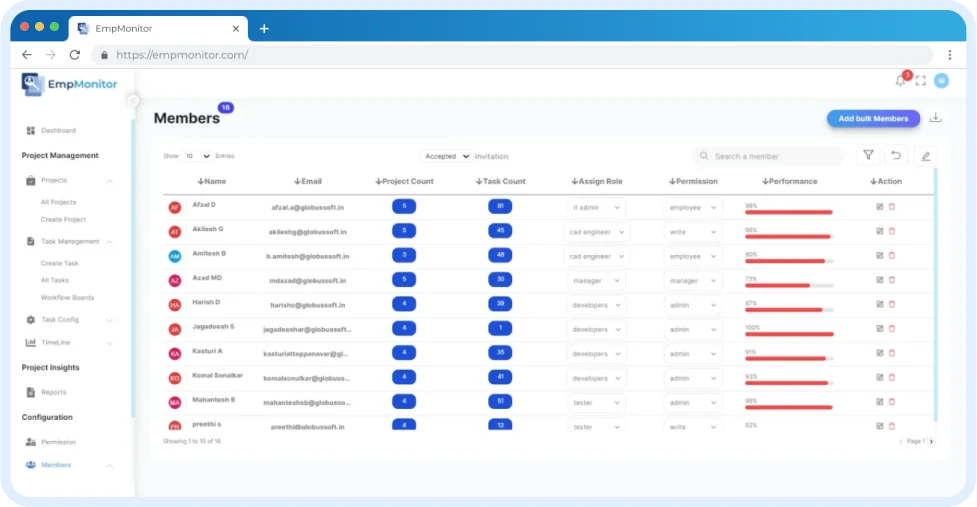Click the download members icon

click(935, 118)
